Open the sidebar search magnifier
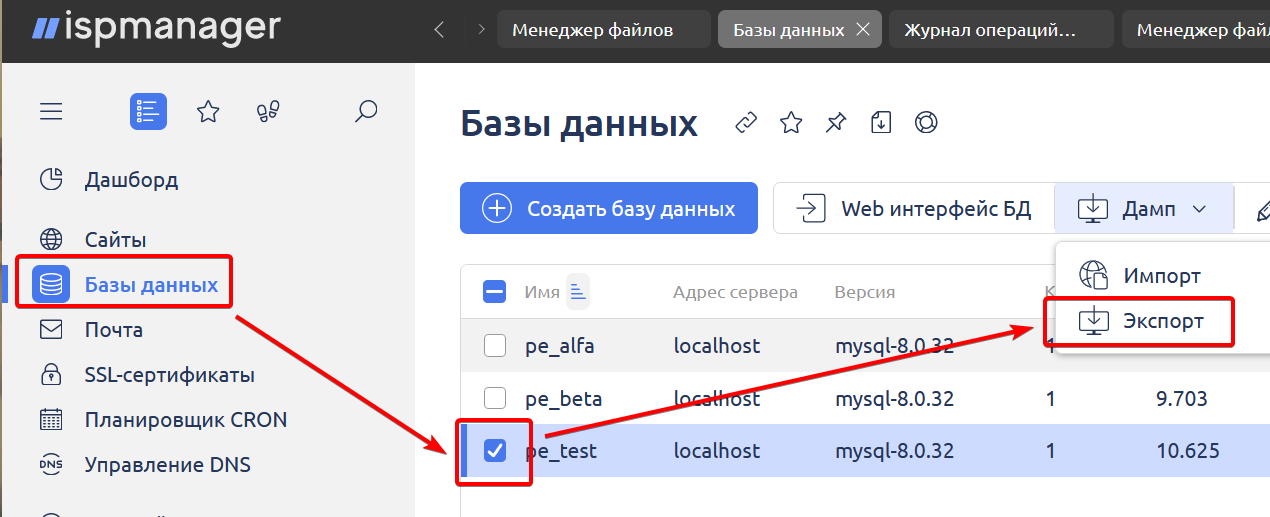 pyautogui.click(x=366, y=112)
